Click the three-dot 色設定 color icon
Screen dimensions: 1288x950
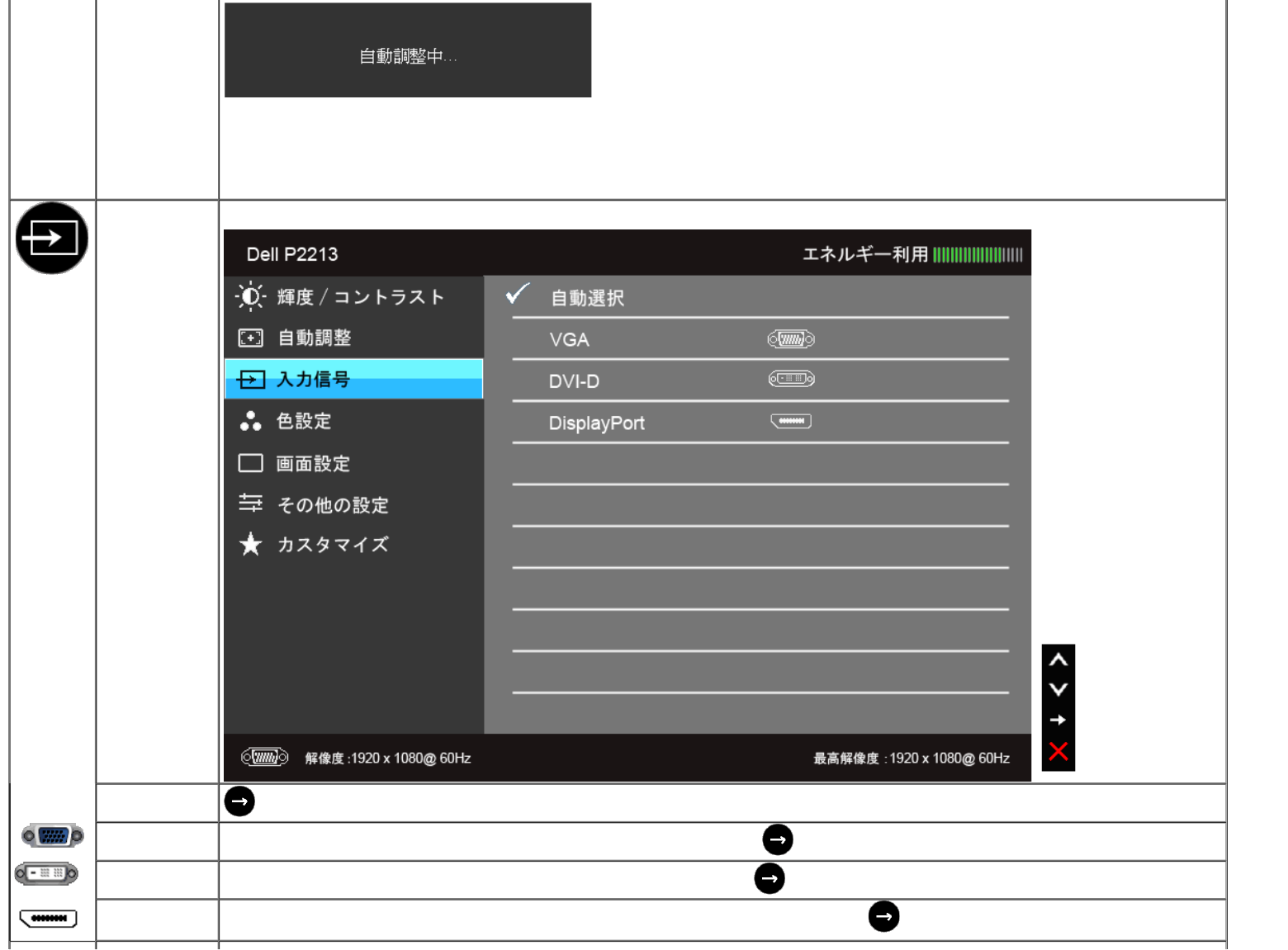[x=250, y=421]
